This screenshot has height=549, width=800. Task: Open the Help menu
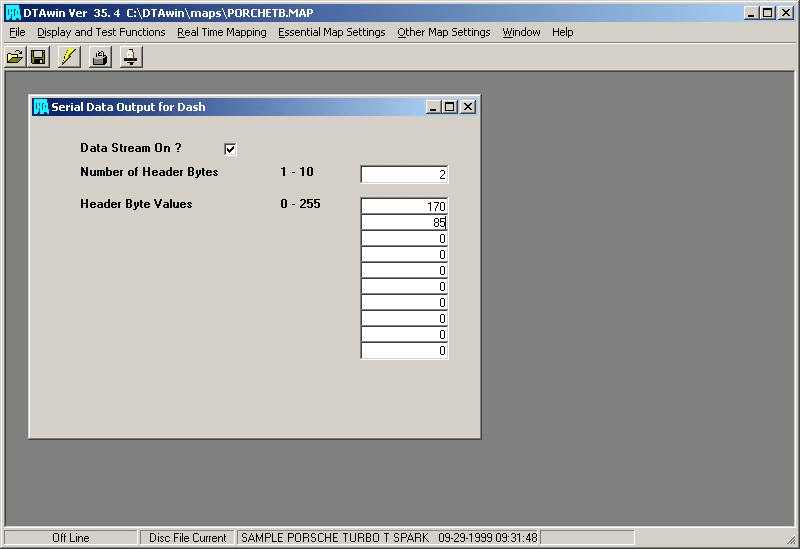pyautogui.click(x=562, y=32)
